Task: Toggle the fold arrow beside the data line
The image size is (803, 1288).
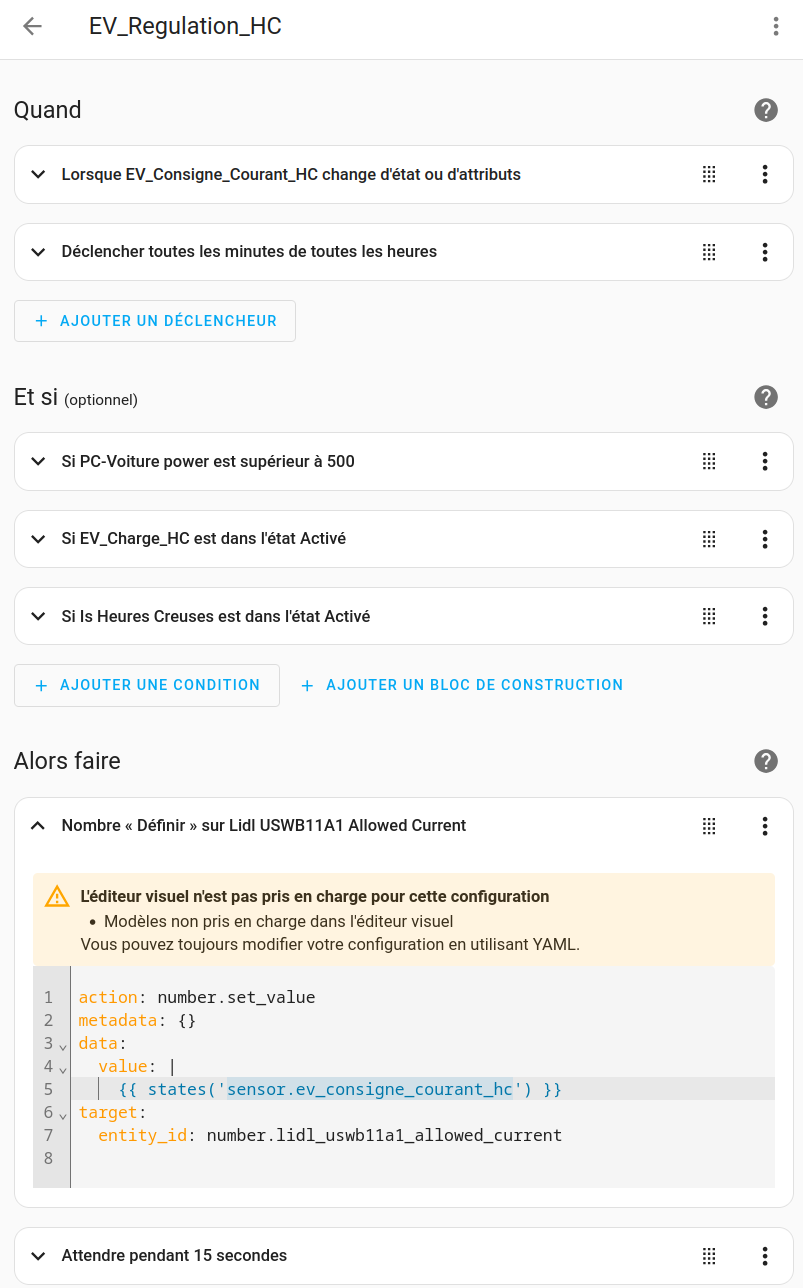Action: [63, 1046]
